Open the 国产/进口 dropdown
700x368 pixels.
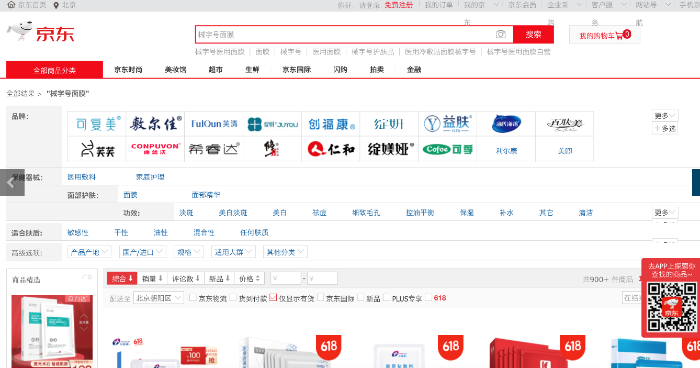tap(142, 252)
